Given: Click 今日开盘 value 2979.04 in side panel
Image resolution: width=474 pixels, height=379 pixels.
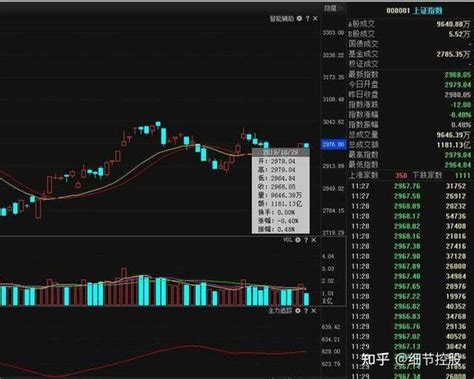Looking at the screenshot, I should (458, 85).
